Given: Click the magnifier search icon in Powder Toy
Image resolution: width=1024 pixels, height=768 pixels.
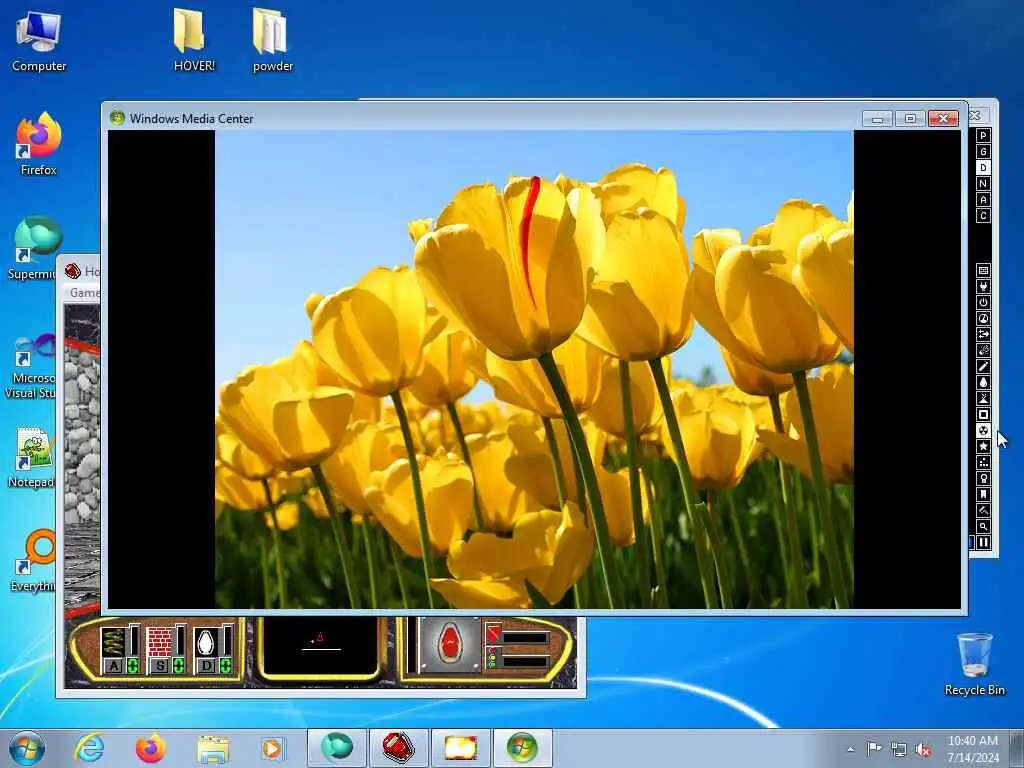Looking at the screenshot, I should pyautogui.click(x=983, y=526).
